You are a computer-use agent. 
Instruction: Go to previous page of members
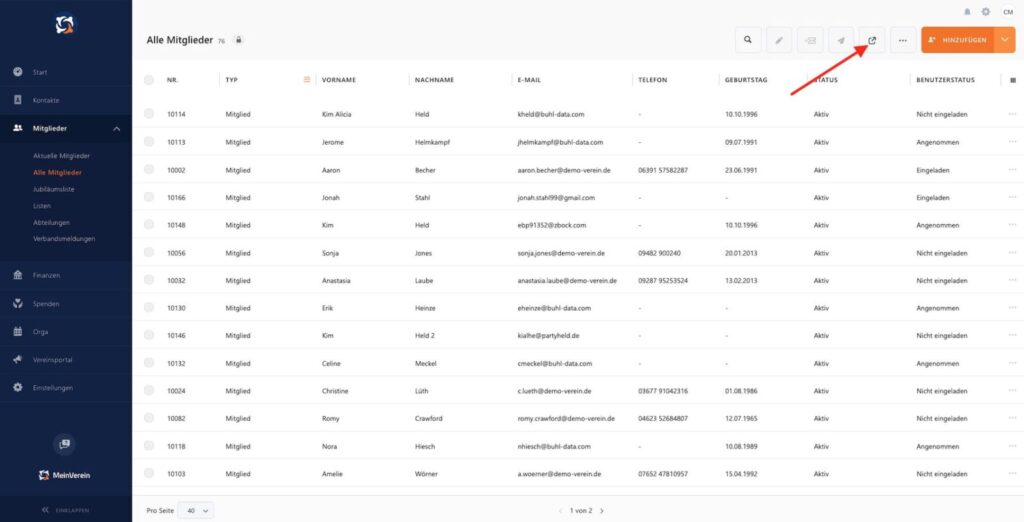[560, 510]
